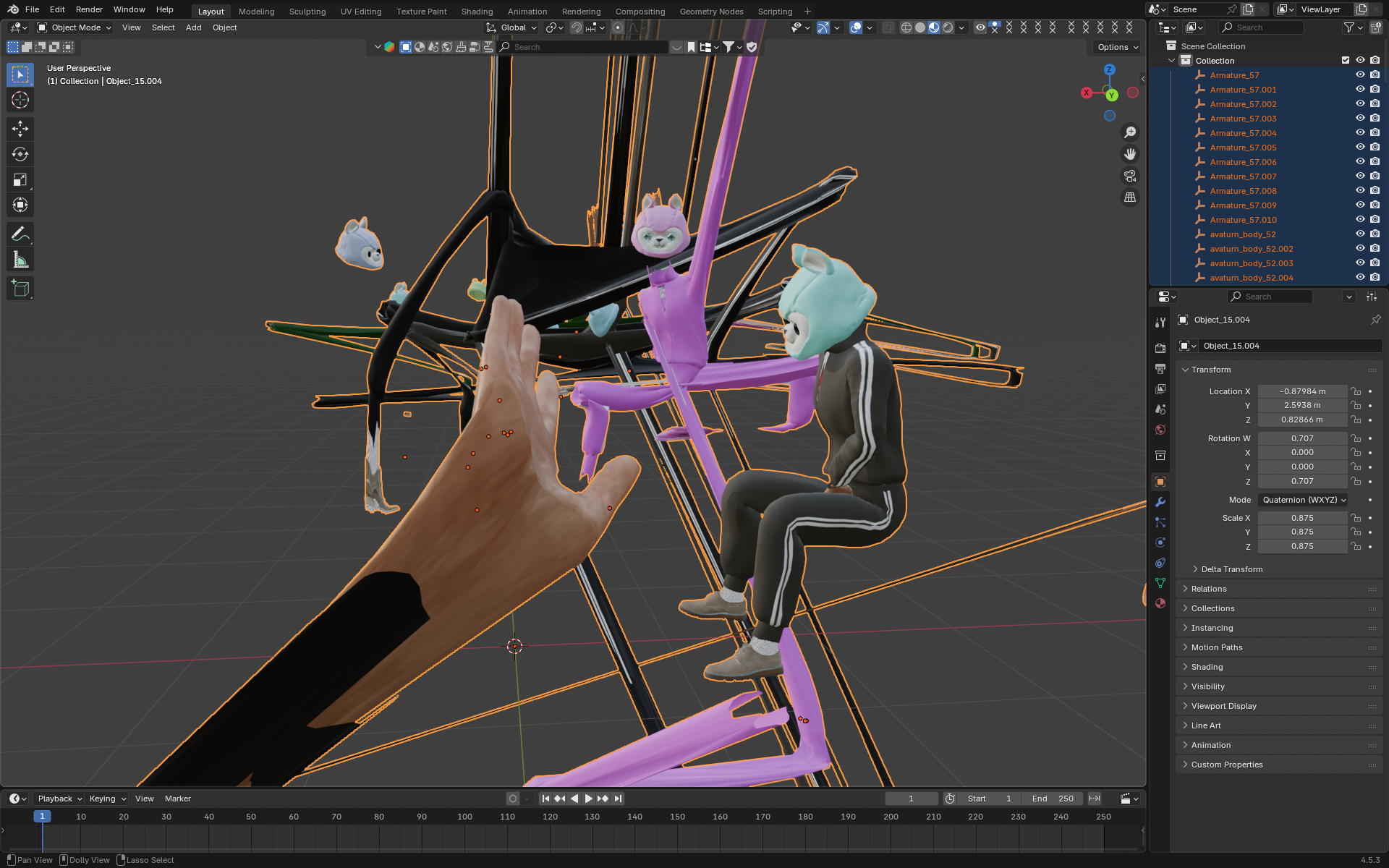Hide Armature_57.003 with eye icon

[1360, 119]
